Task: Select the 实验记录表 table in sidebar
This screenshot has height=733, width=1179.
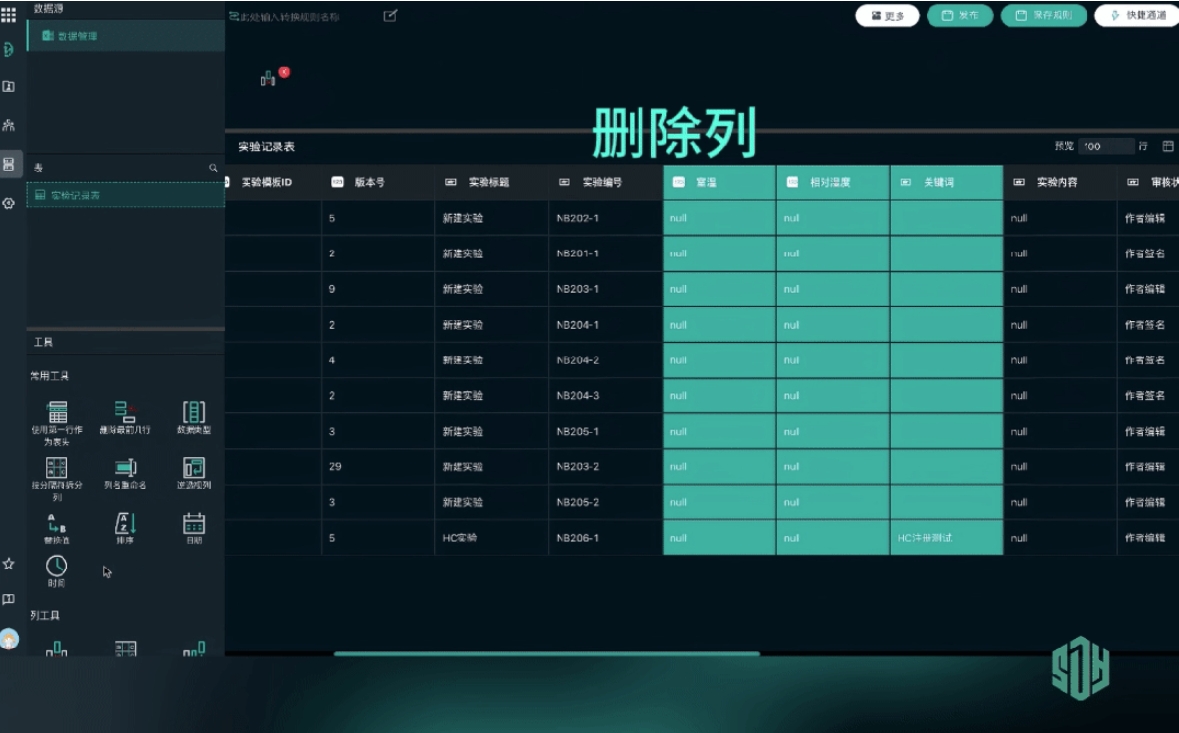Action: point(75,195)
